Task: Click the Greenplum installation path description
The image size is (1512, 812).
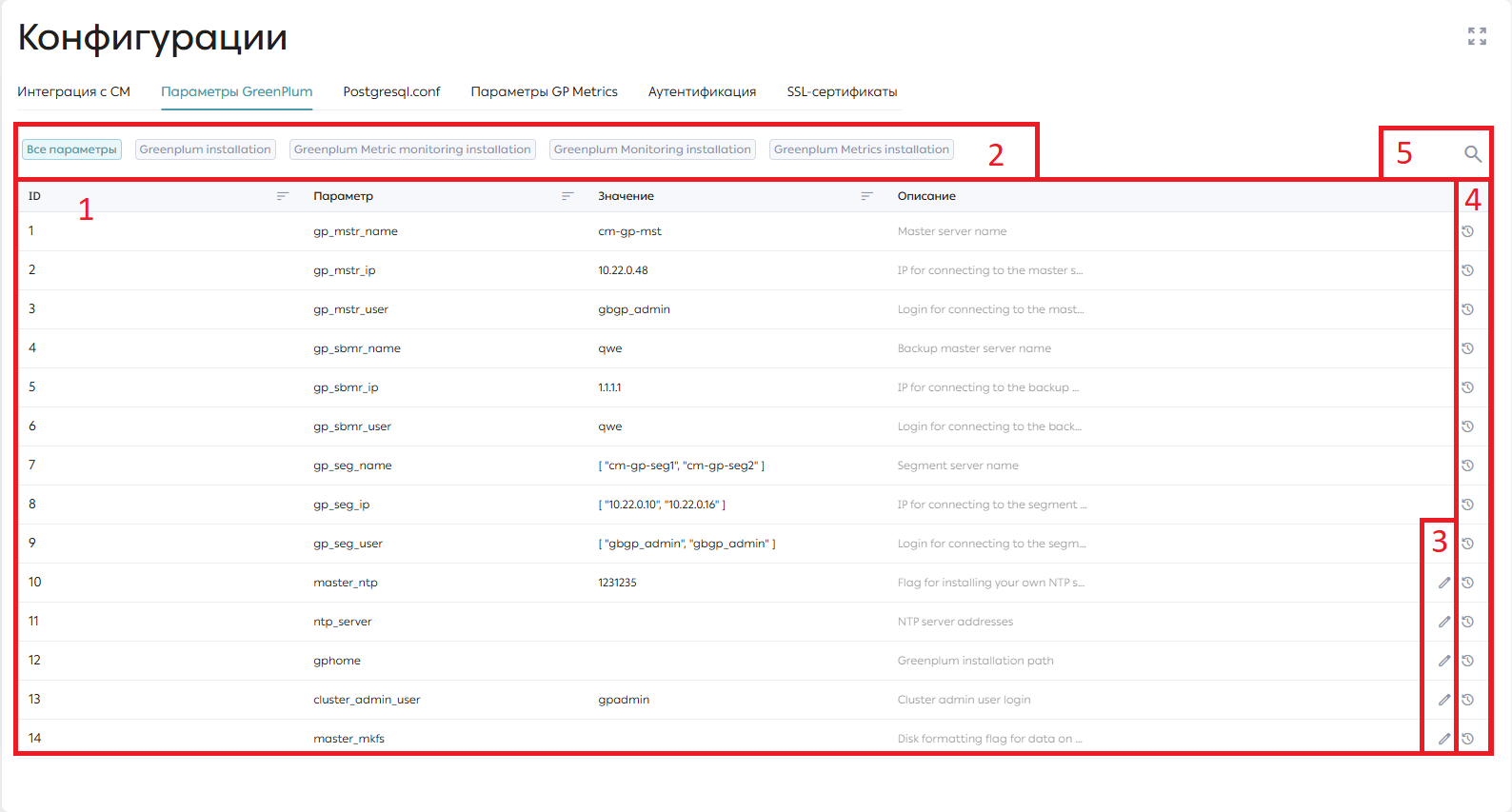Action: tap(975, 661)
